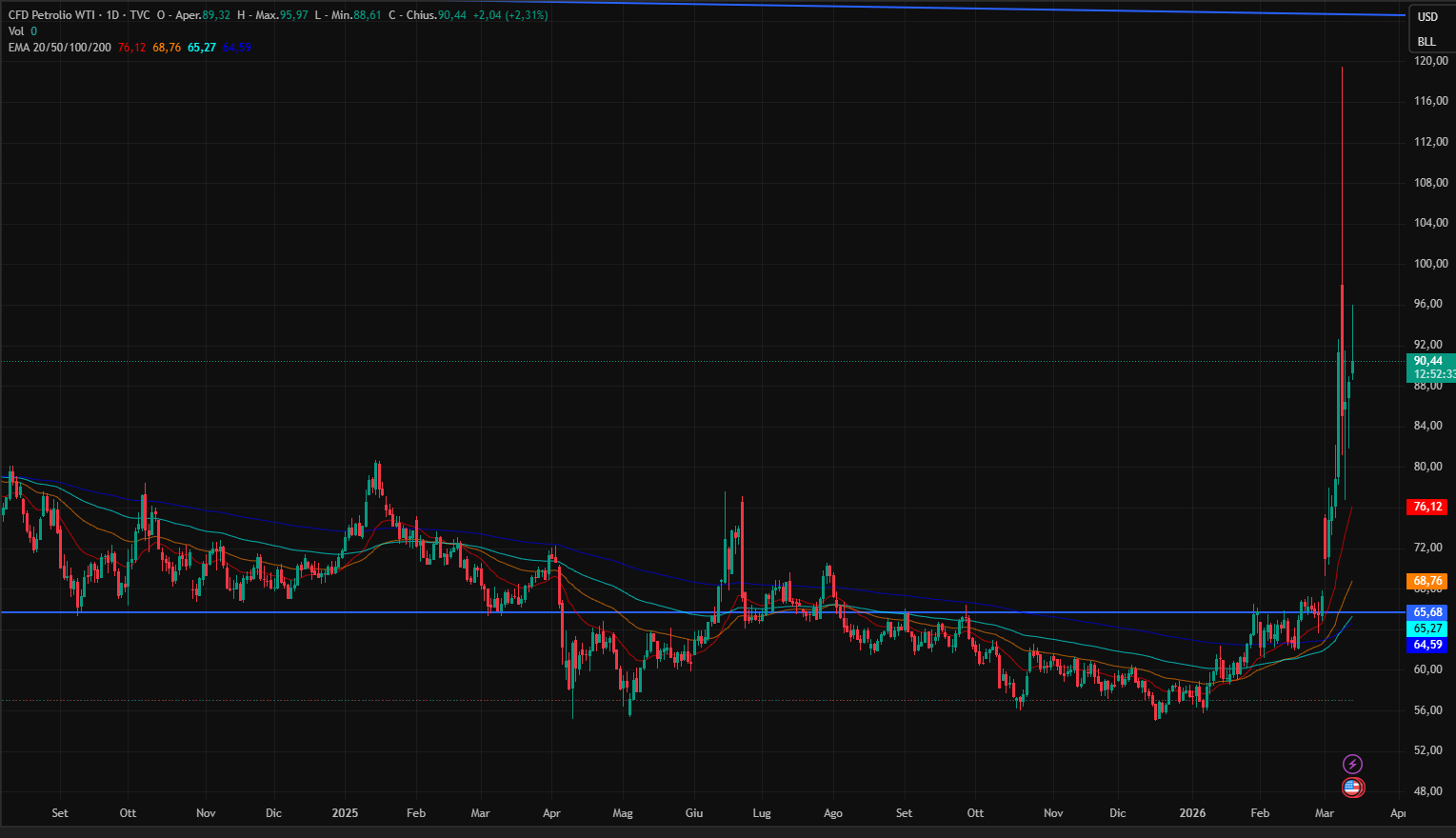Click the 65,68 horizontal line price tag
This screenshot has height=838, width=1456.
(x=1426, y=612)
